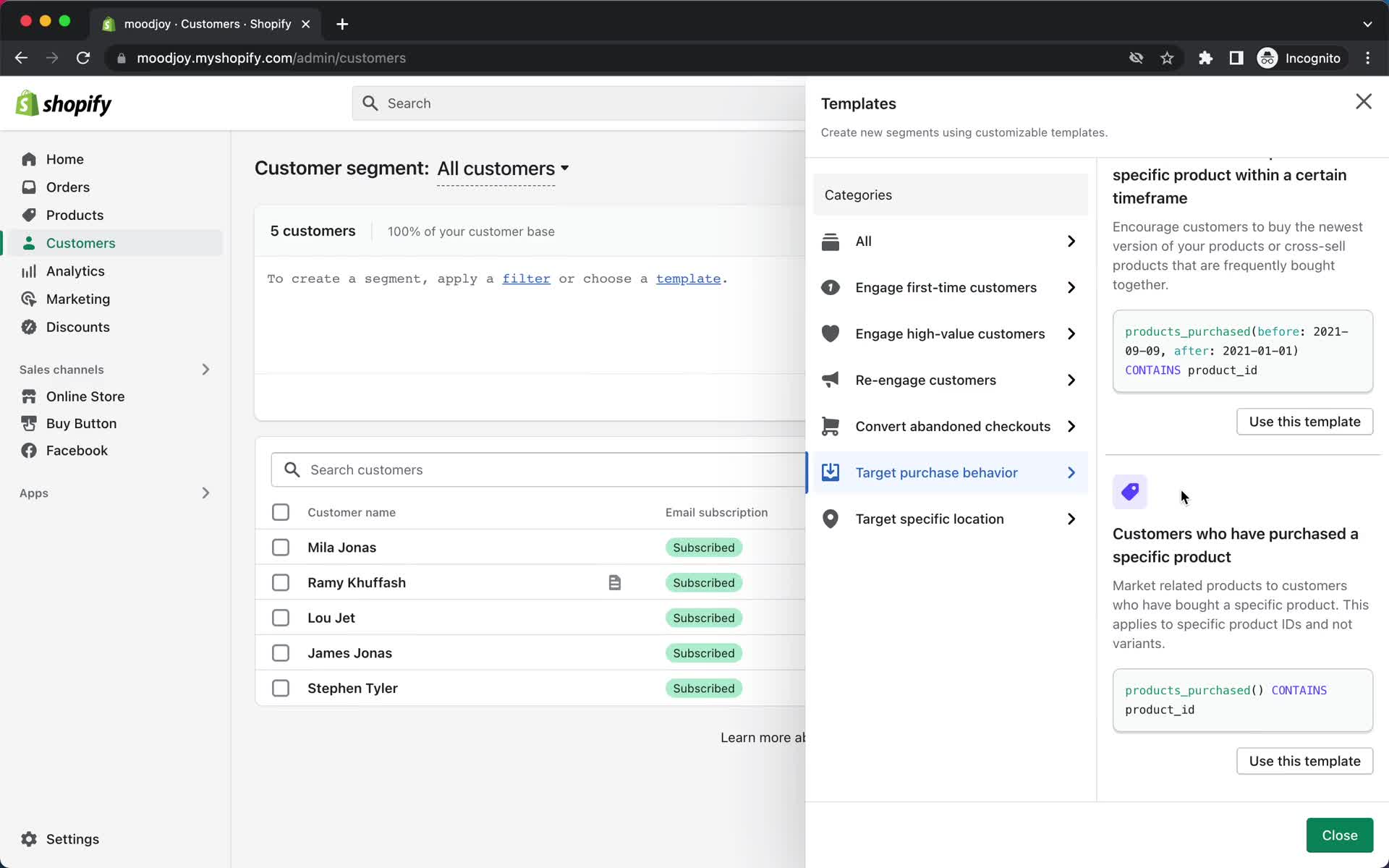Click the Online Store storefront icon
The image size is (1389, 868).
[x=29, y=396]
